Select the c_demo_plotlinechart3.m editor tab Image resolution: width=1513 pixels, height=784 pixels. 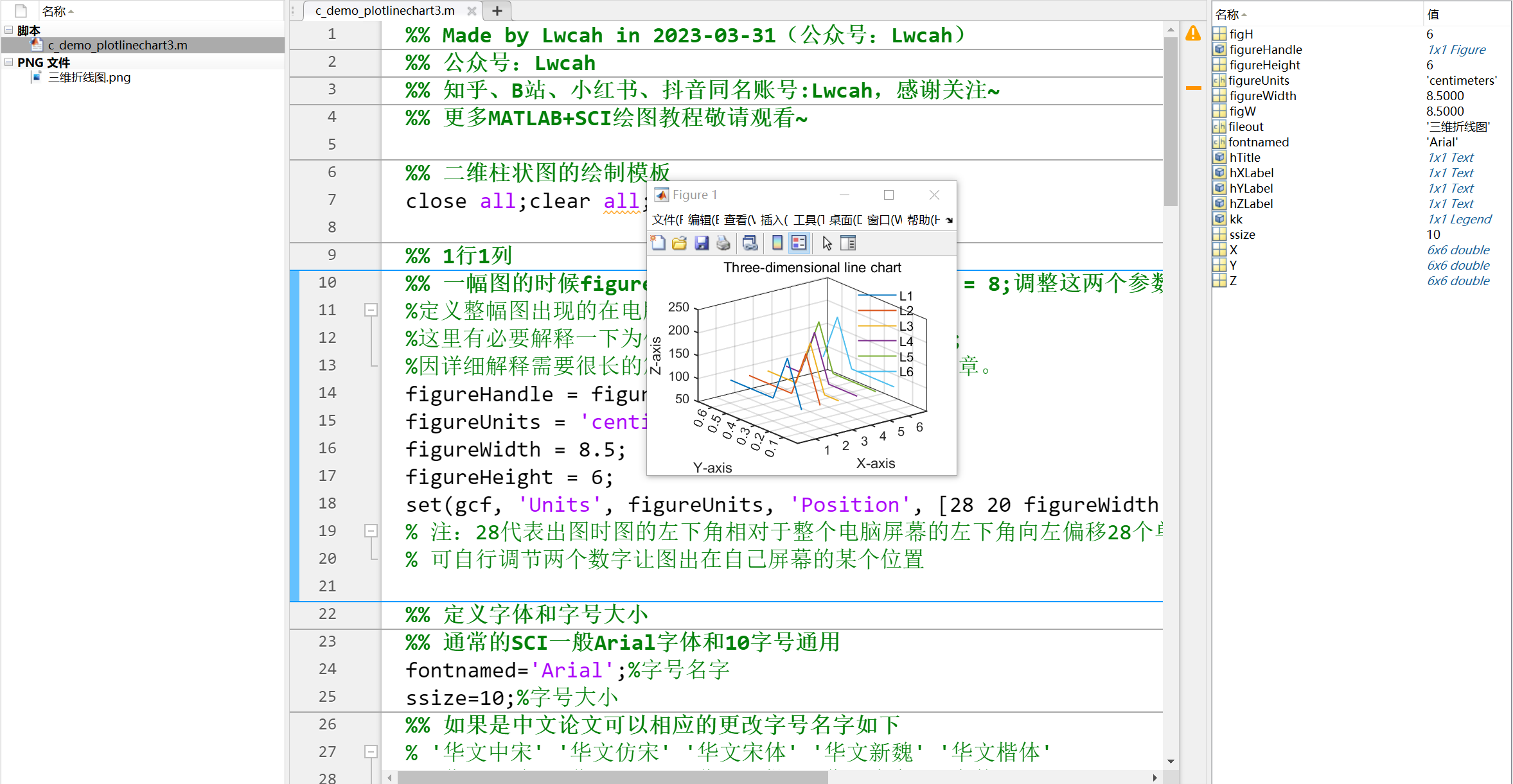click(384, 10)
